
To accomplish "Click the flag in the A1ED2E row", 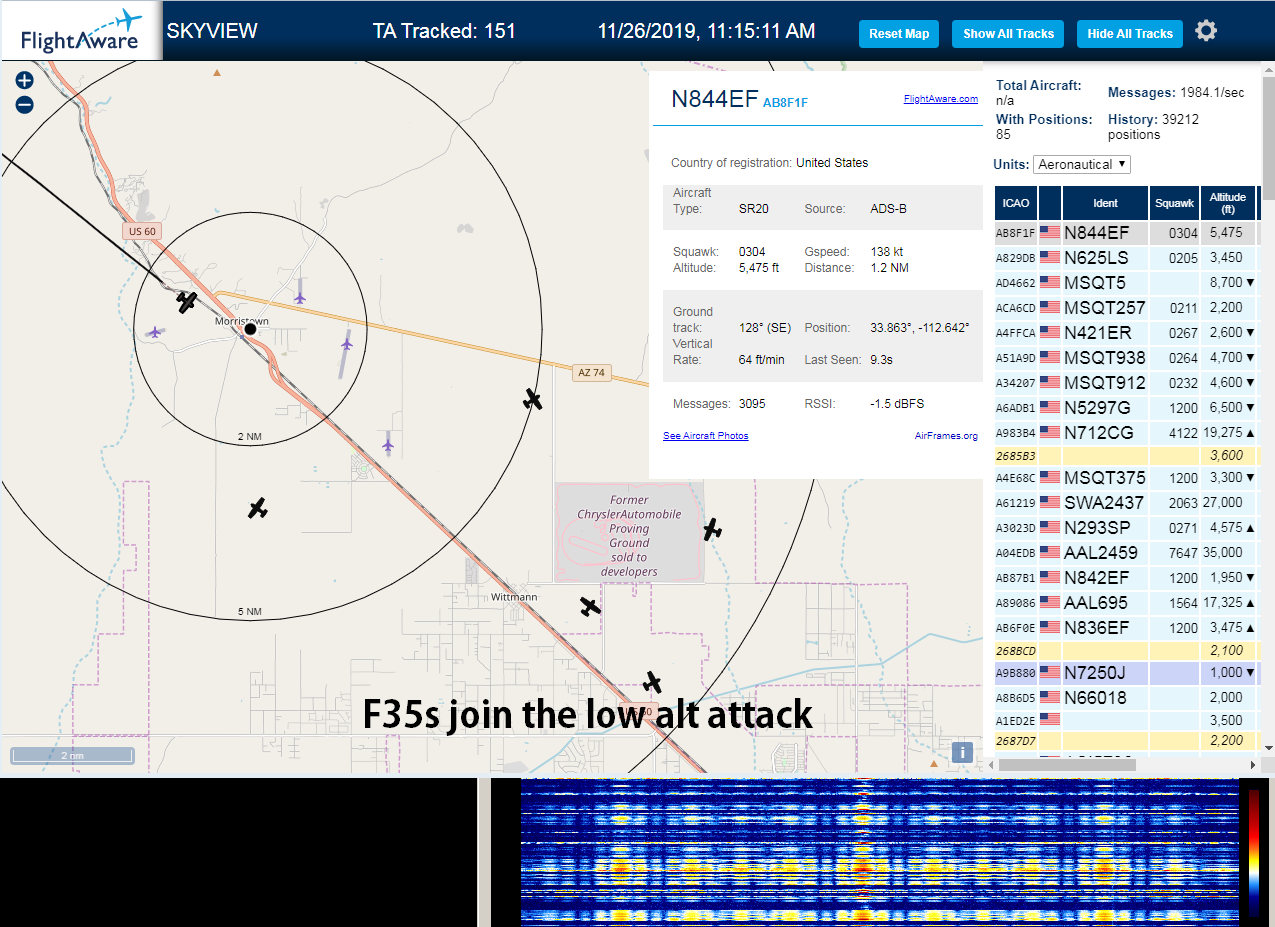I will [x=1050, y=720].
